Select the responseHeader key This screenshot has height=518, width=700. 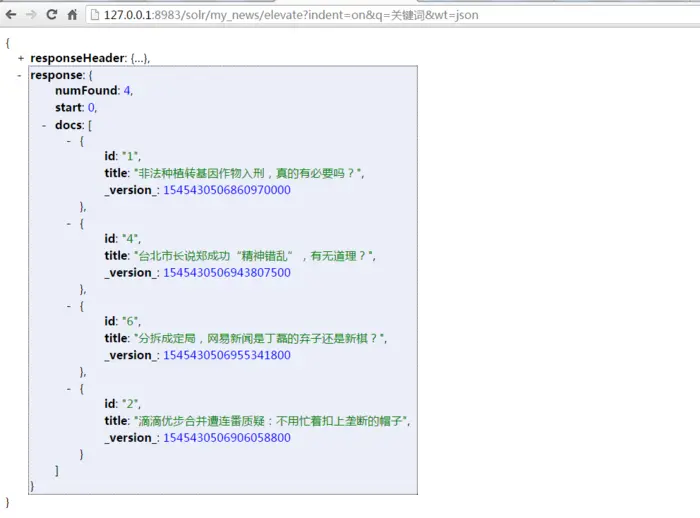tap(78, 58)
